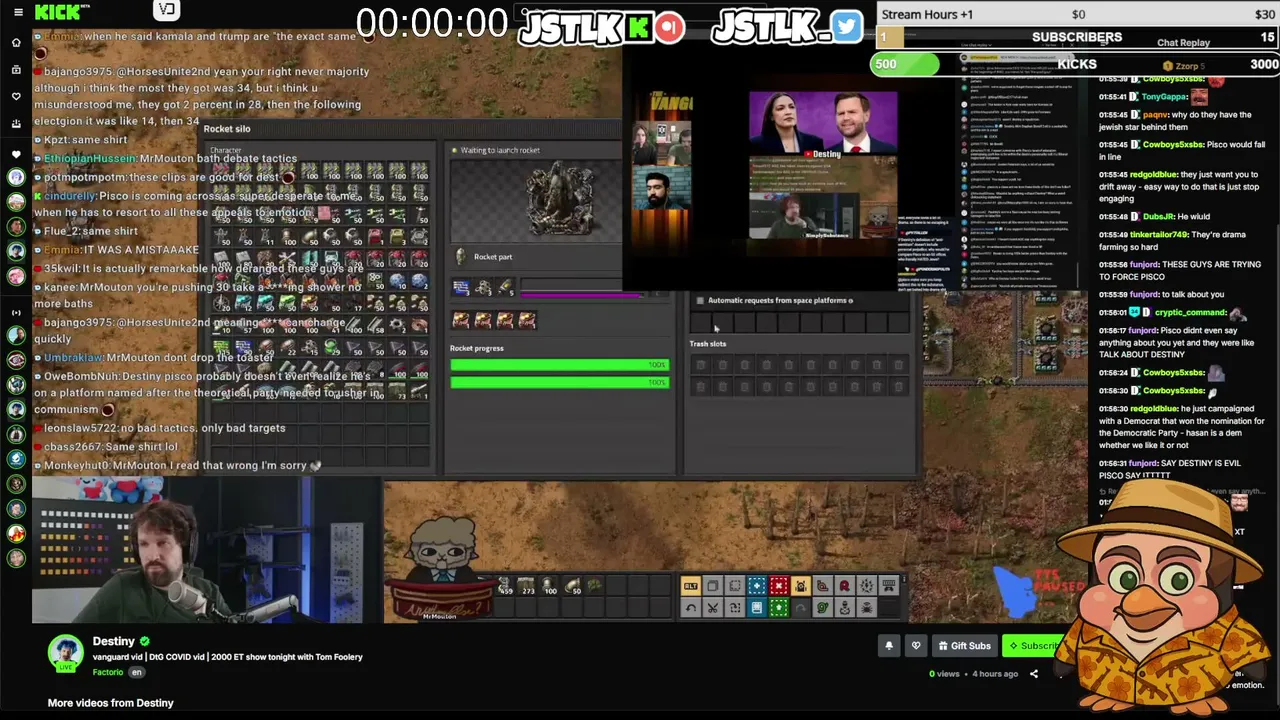
Task: Click the Undo shortcut in Factorio toolbar
Action: coord(691,607)
